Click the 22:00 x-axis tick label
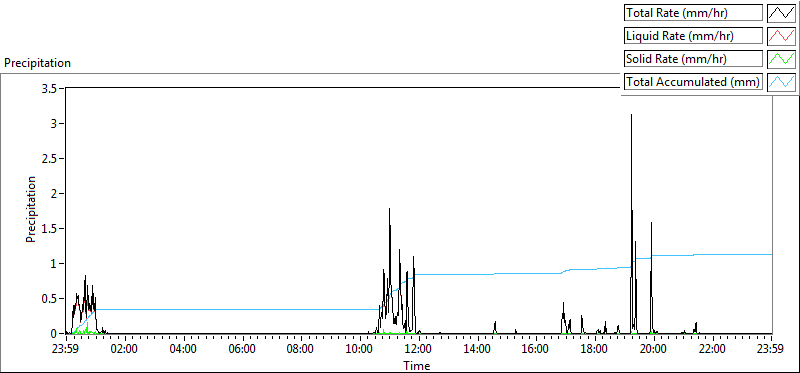800x373 pixels. pos(713,350)
